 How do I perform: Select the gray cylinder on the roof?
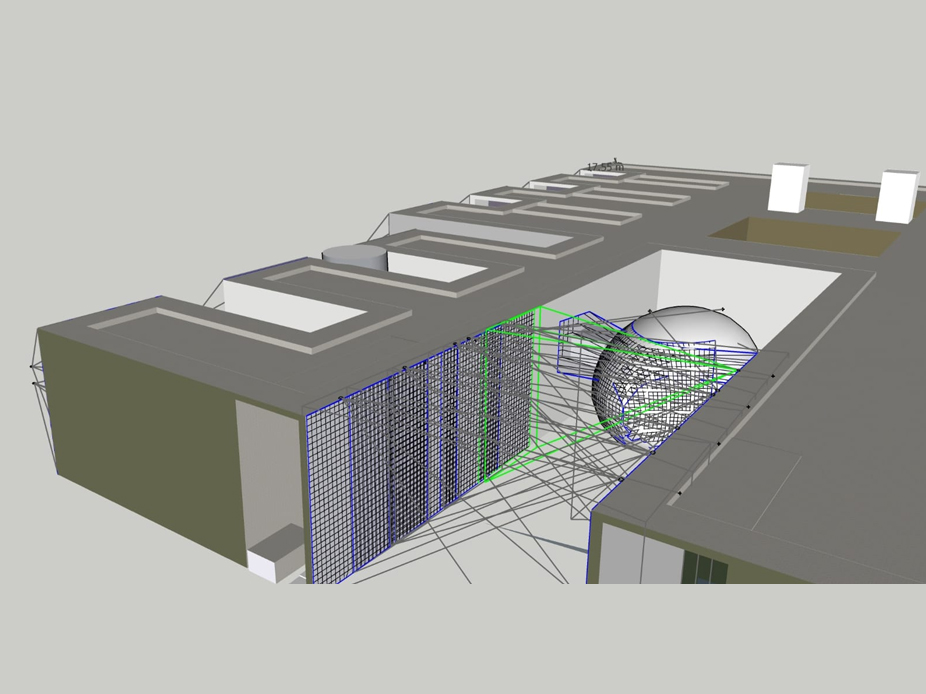tap(354, 257)
